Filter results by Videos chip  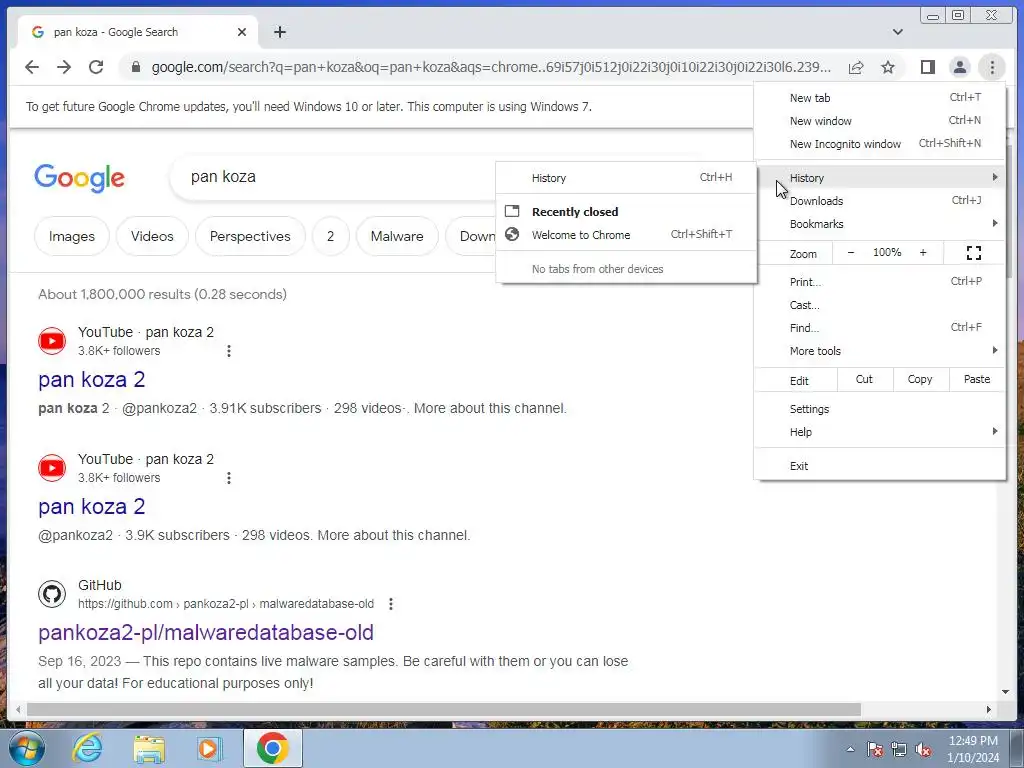point(152,236)
